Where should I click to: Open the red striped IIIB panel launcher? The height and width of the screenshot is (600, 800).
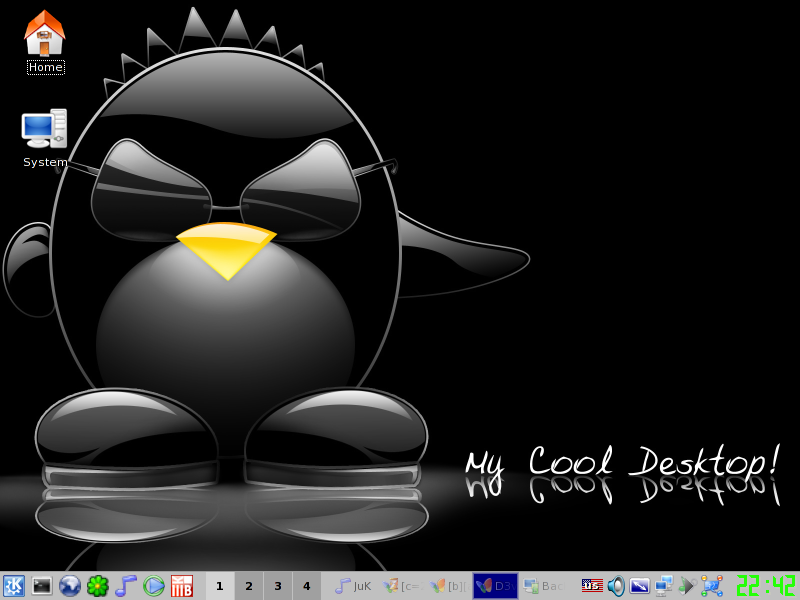pos(182,586)
